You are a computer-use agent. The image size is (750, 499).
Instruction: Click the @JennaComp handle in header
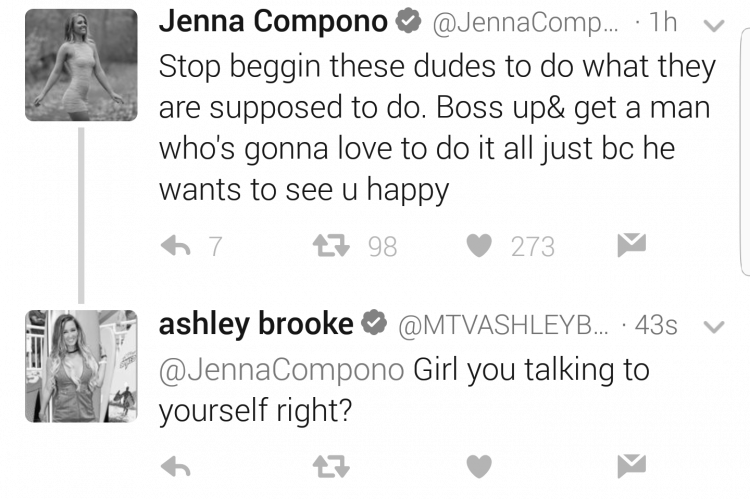[525, 23]
